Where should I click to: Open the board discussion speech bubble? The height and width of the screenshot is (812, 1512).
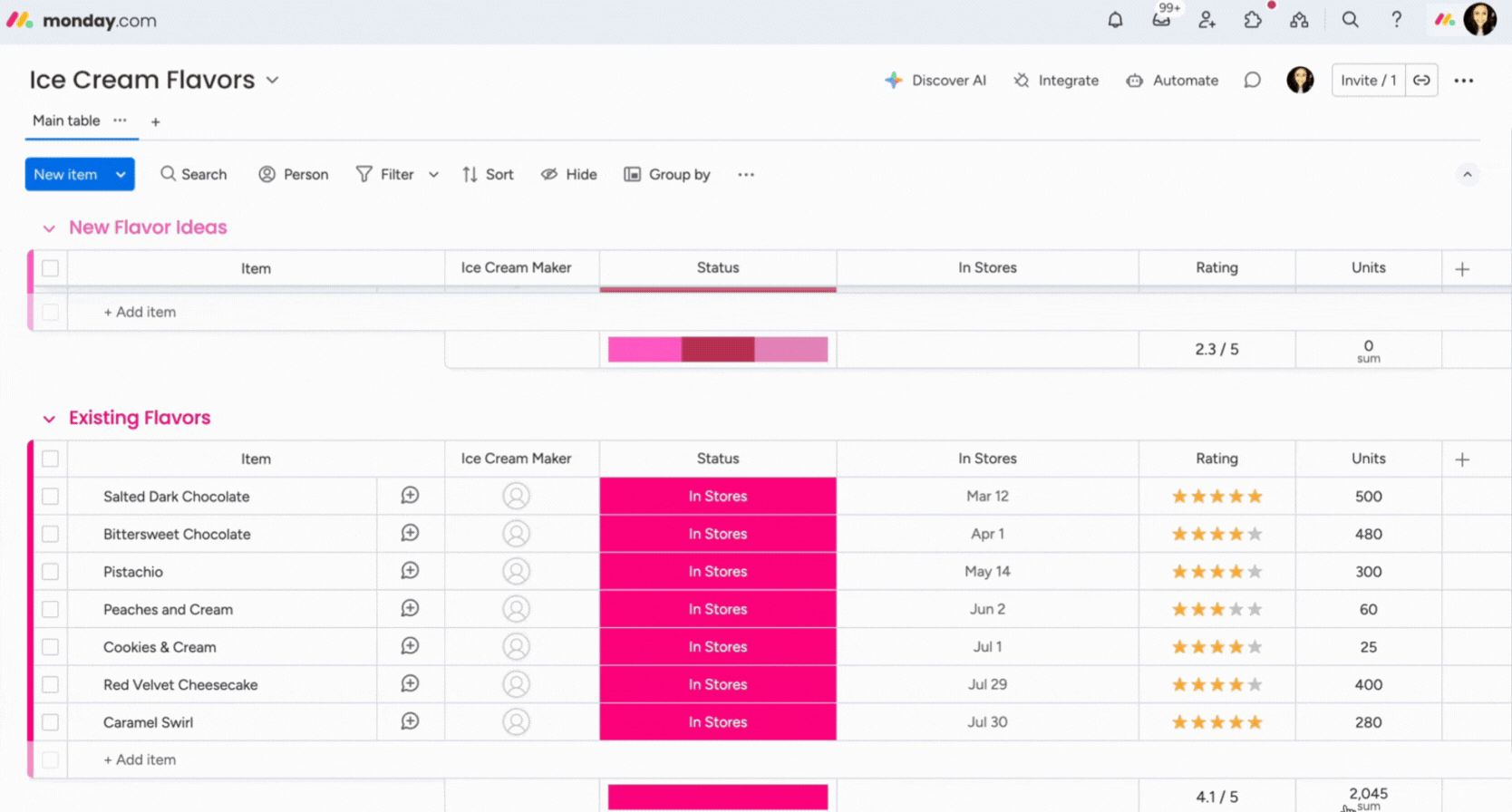(1252, 81)
